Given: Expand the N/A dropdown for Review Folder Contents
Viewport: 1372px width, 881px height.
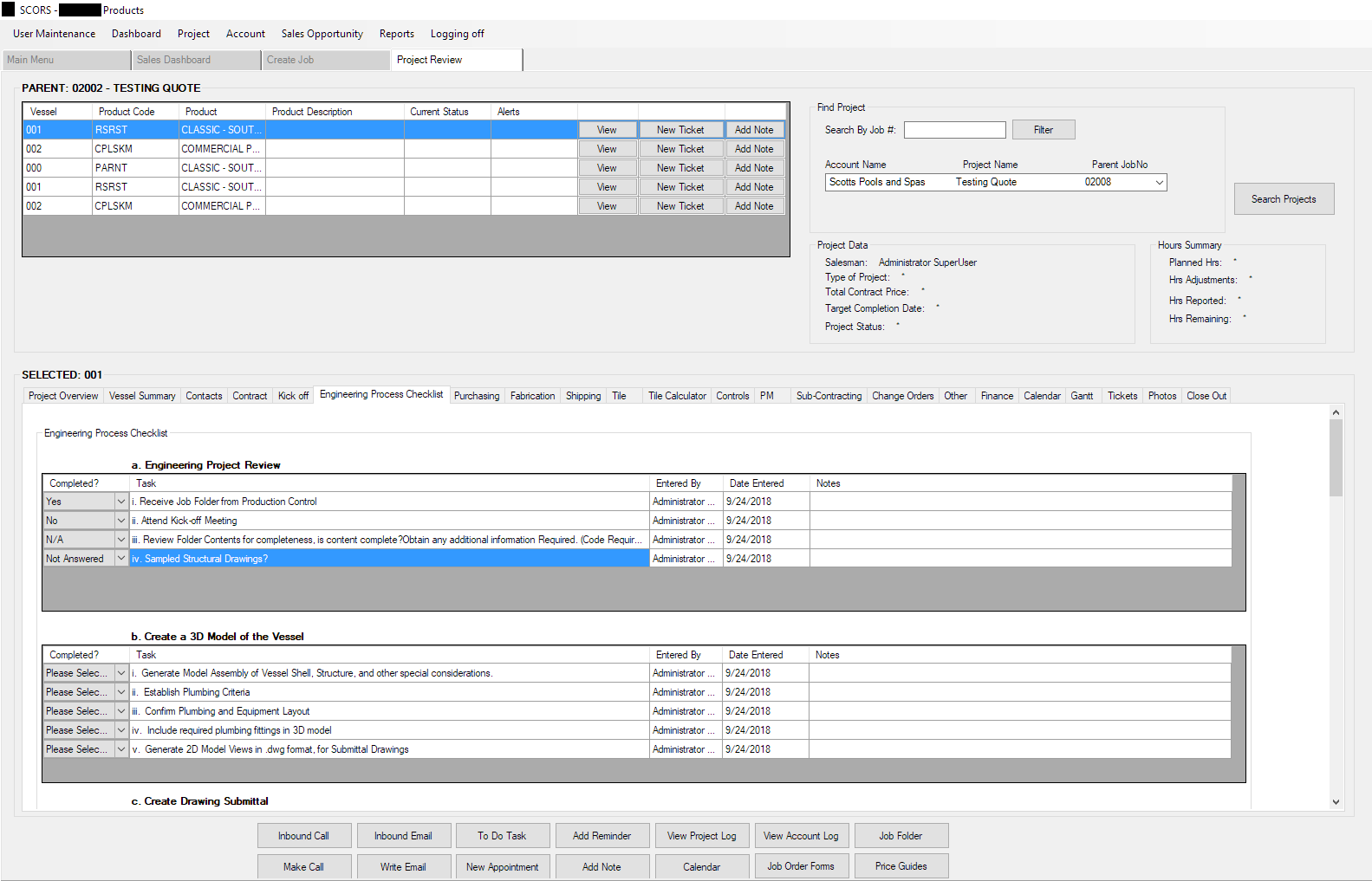Looking at the screenshot, I should [x=121, y=540].
